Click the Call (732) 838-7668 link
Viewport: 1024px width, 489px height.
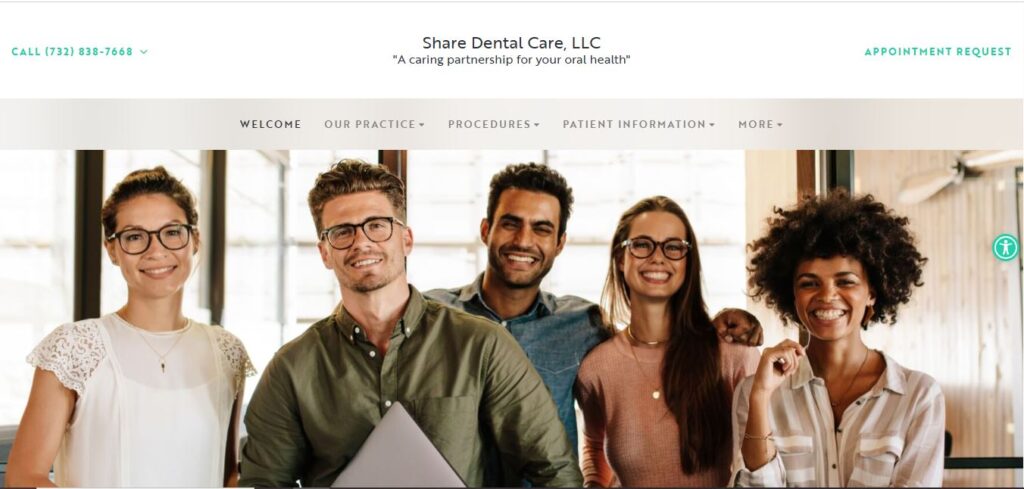(x=72, y=52)
